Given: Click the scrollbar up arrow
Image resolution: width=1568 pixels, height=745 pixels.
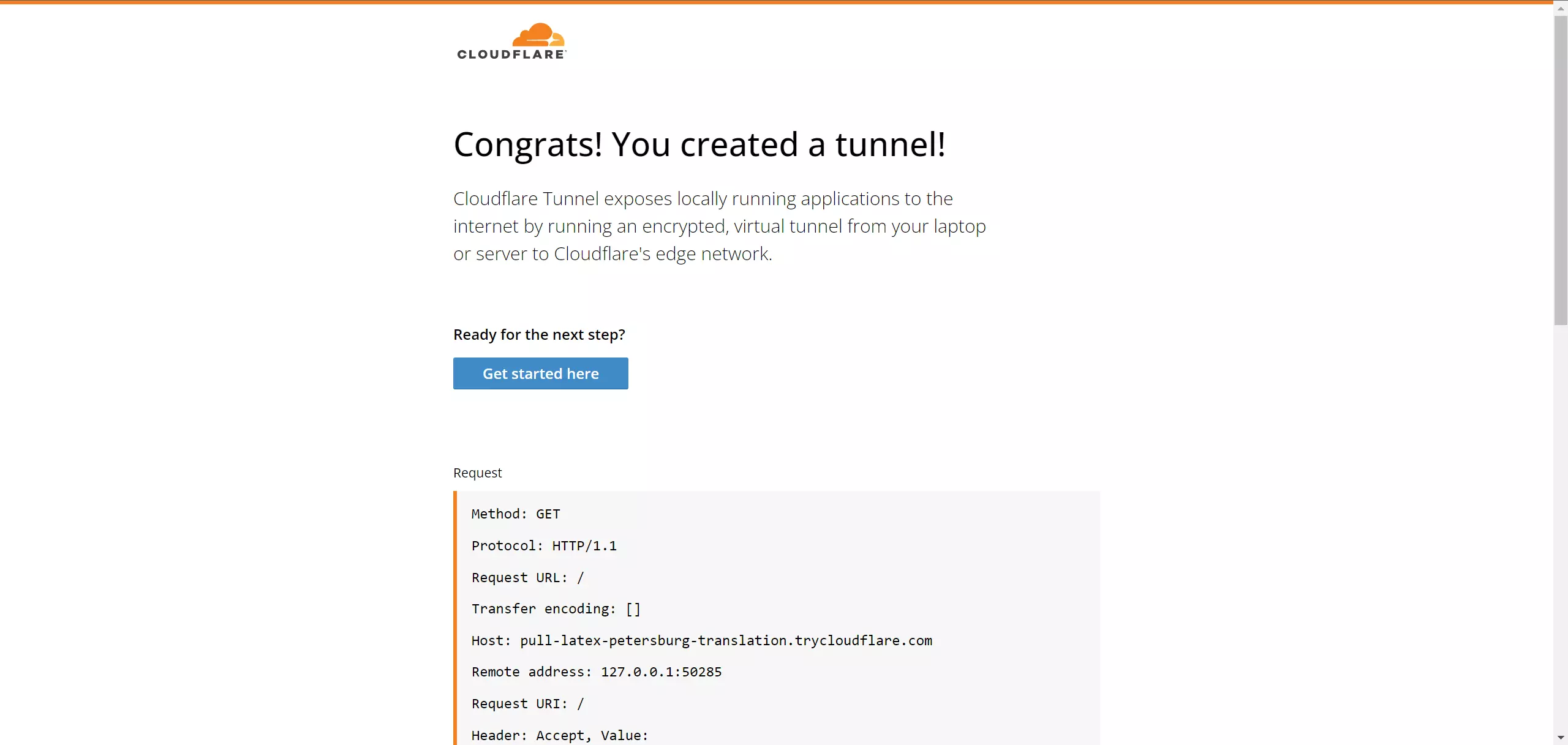Looking at the screenshot, I should click(x=1561, y=9).
